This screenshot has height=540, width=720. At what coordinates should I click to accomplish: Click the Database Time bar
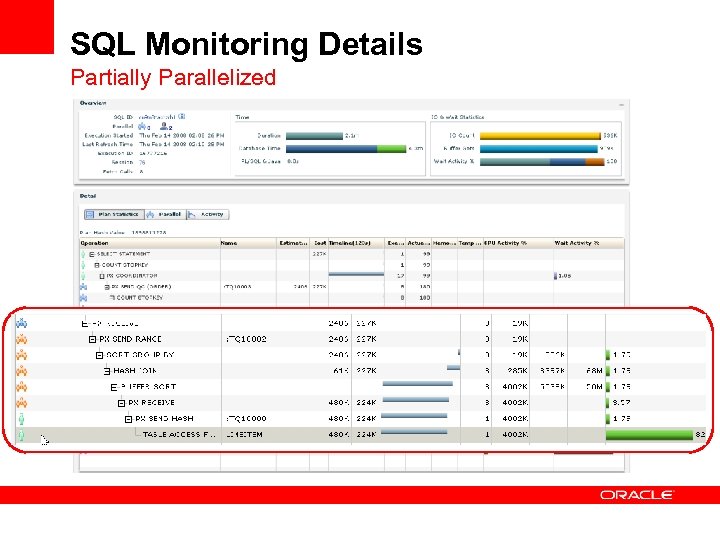point(346,149)
